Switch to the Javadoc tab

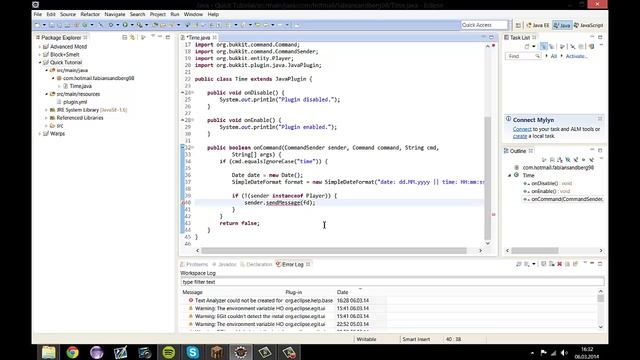[x=224, y=264]
